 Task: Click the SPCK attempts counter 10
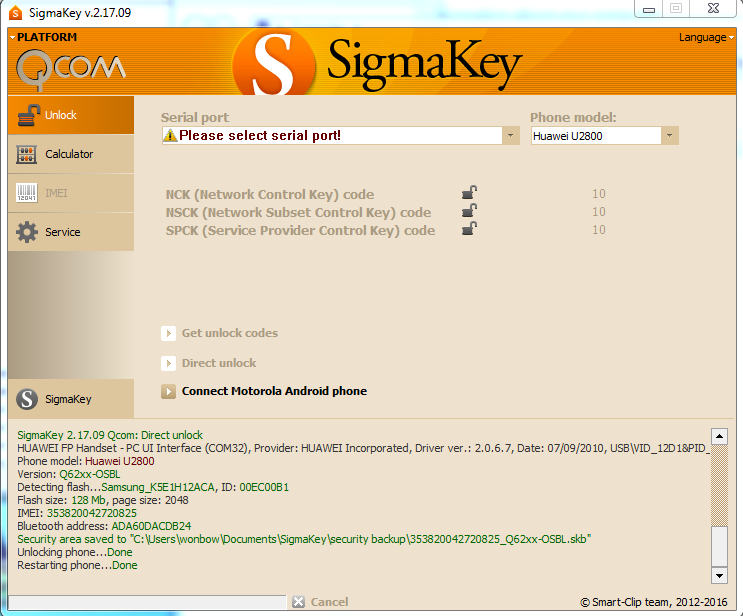pos(599,230)
